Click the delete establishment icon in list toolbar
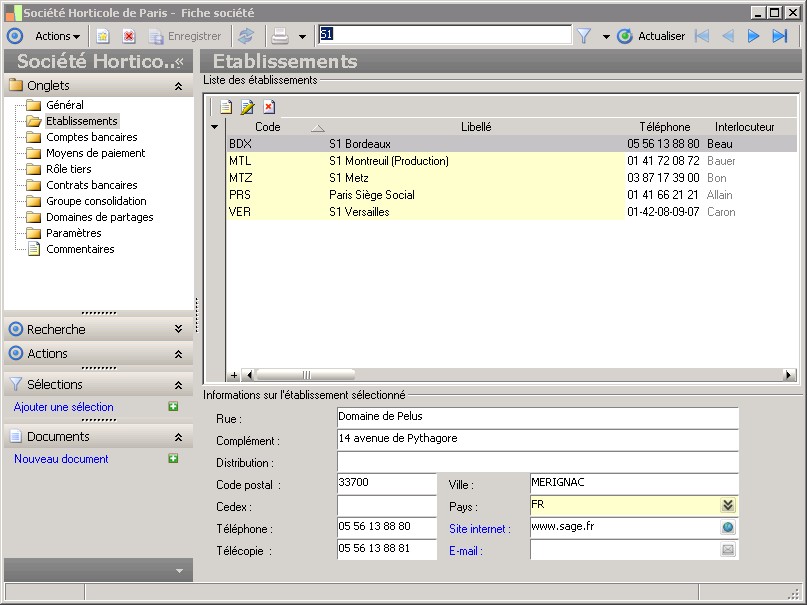 click(269, 107)
